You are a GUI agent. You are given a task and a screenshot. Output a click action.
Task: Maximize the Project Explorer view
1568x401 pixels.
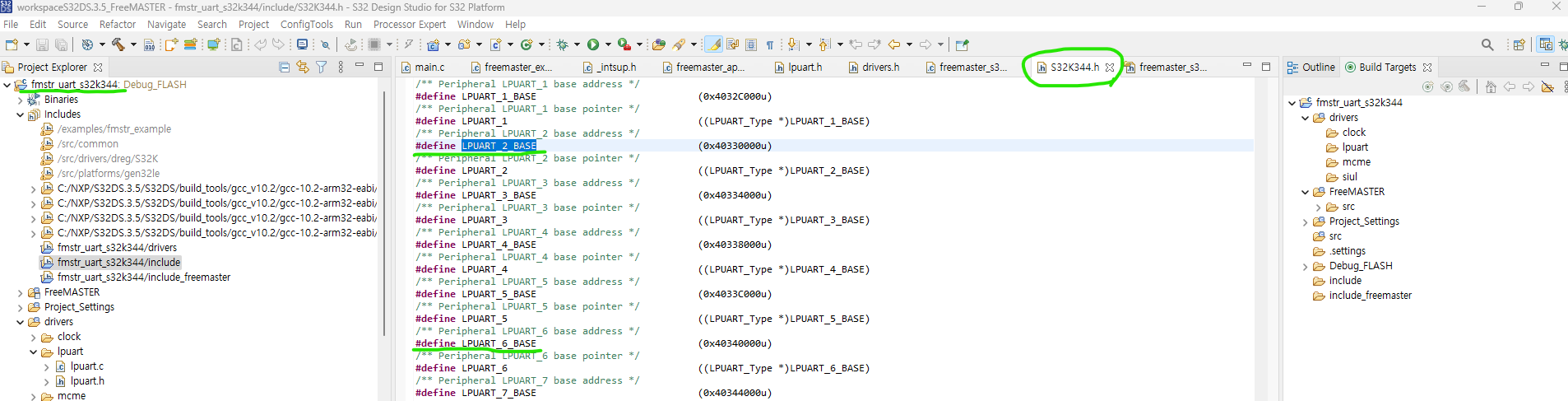point(378,67)
